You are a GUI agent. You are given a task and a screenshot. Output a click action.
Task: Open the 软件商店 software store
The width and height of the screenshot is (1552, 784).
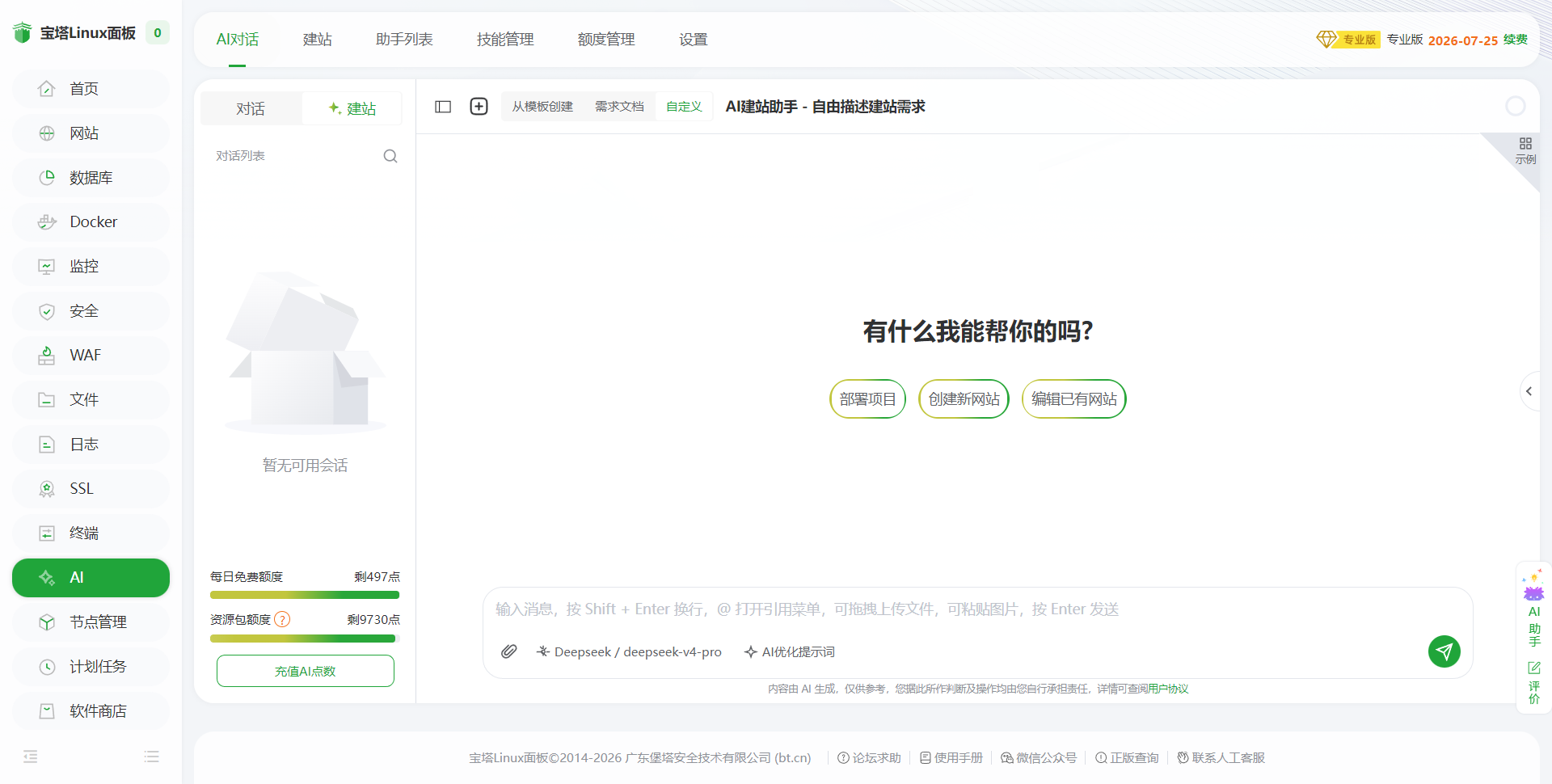[x=91, y=711]
